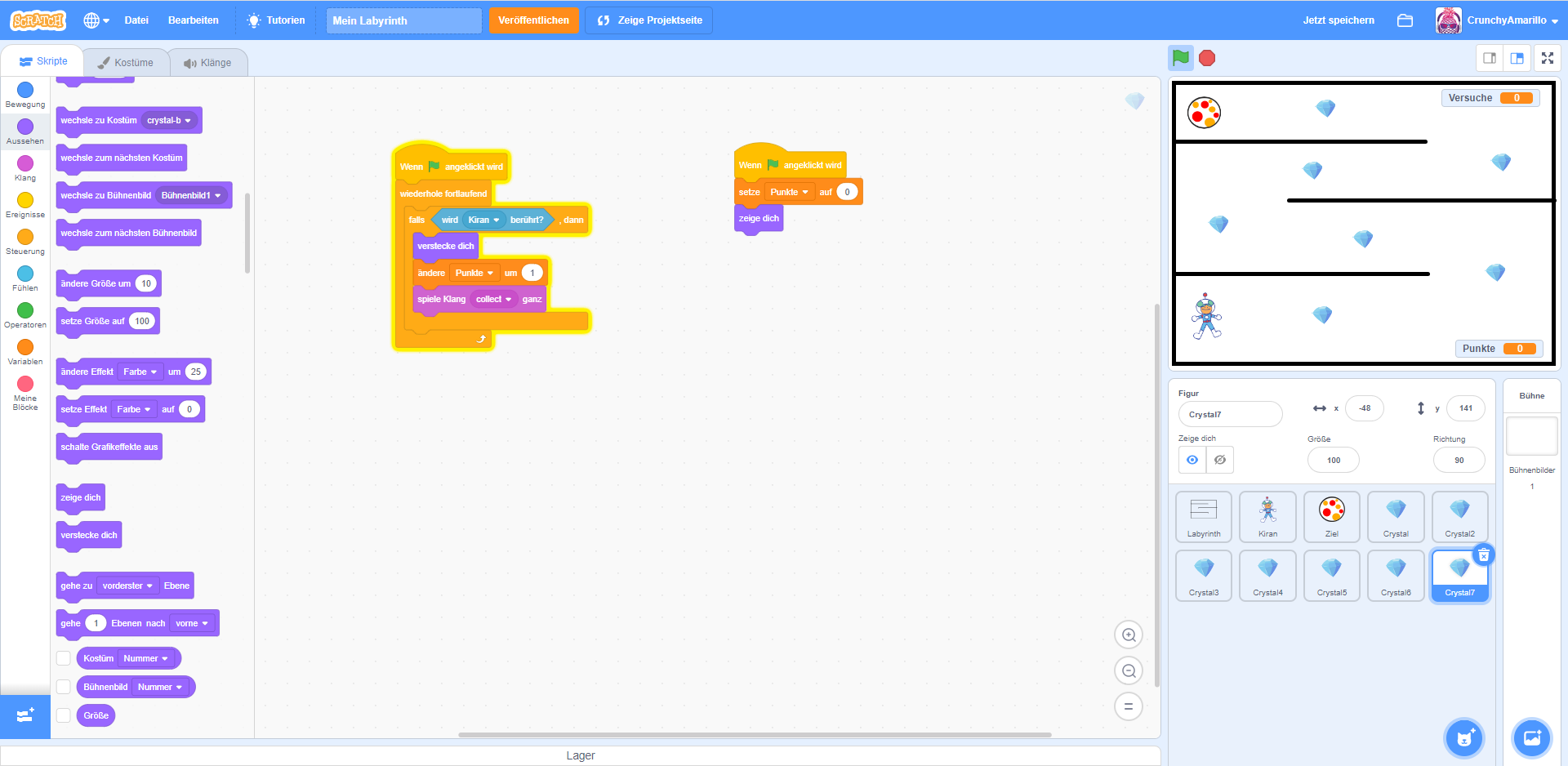Click the Richtung direction field
Viewport: 1568px width, 766px height.
pyautogui.click(x=1459, y=460)
